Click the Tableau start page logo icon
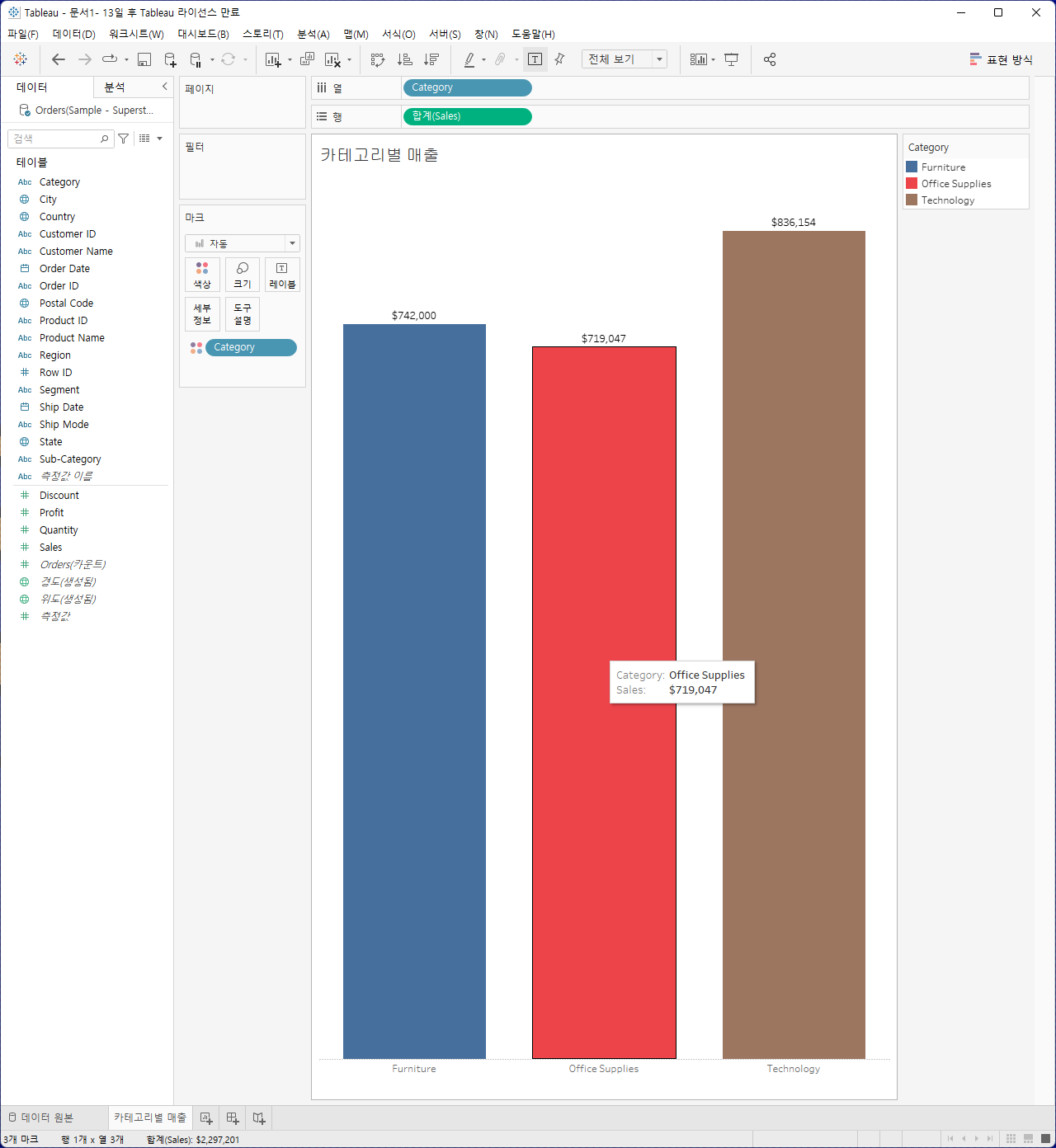1056x1148 pixels. coord(21,59)
